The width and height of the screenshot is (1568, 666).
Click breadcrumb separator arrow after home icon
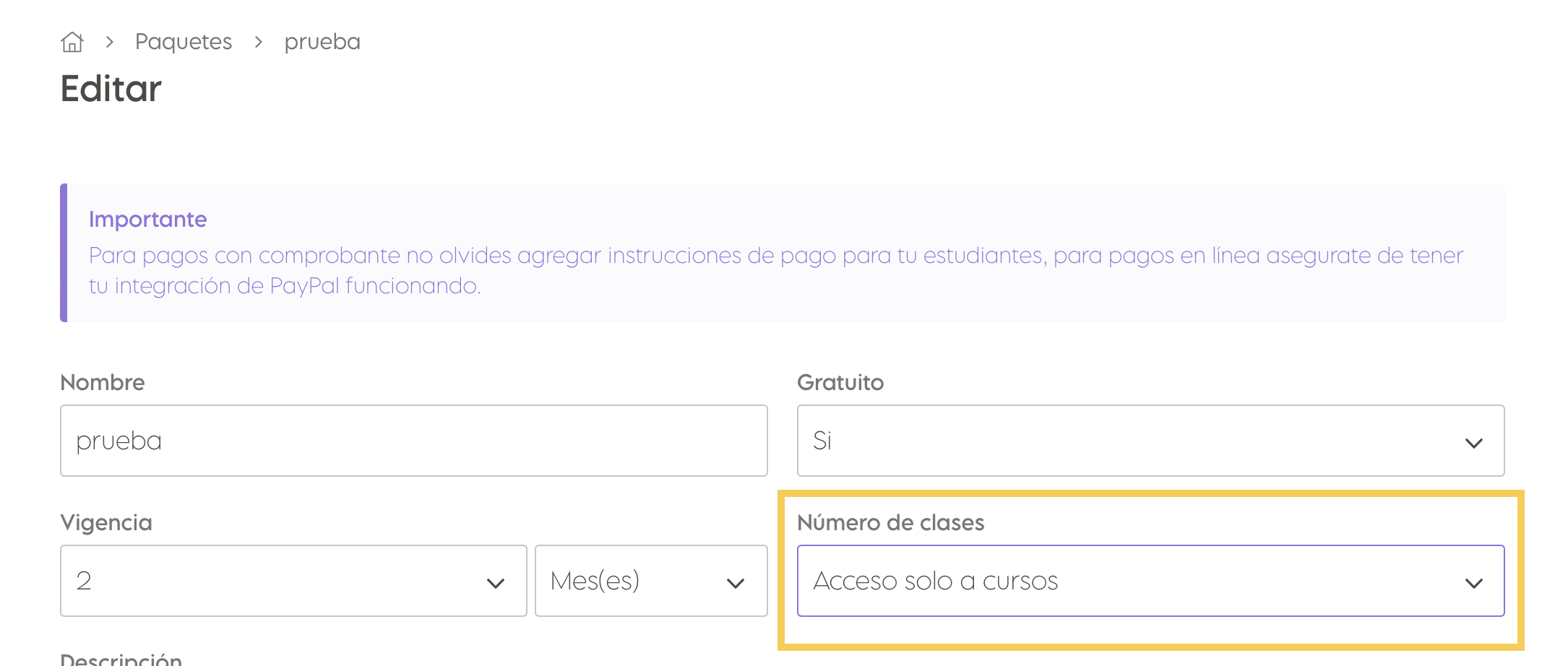pyautogui.click(x=110, y=42)
